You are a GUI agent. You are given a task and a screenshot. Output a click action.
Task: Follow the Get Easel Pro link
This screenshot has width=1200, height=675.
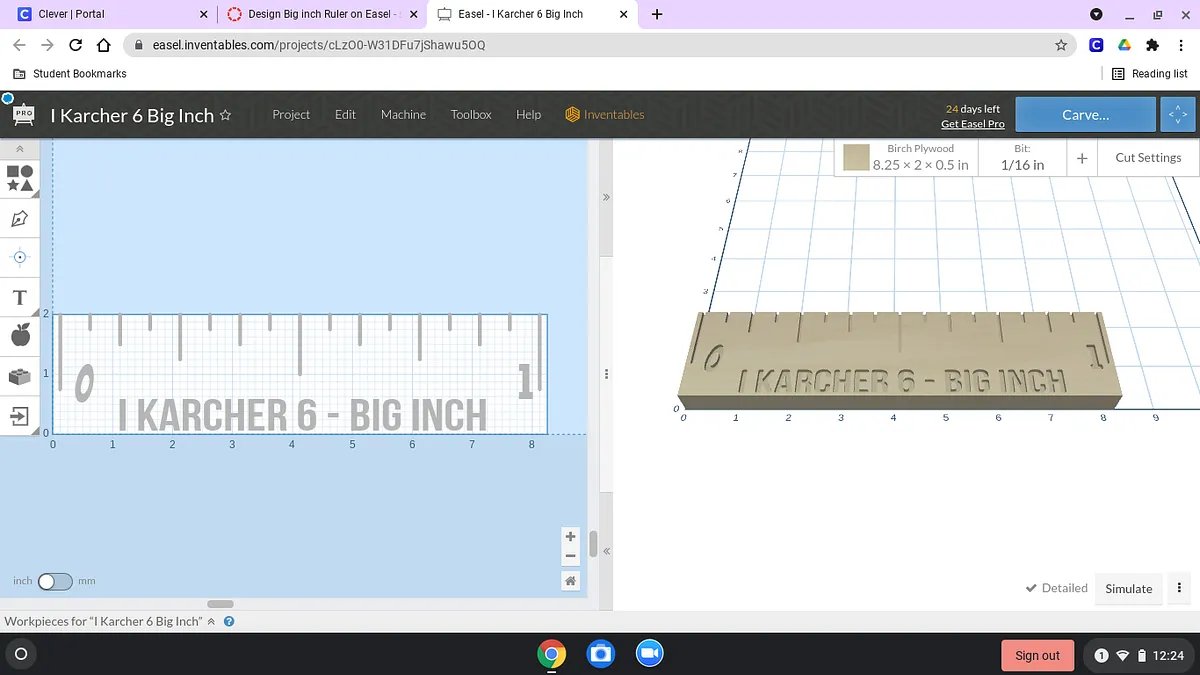pos(972,124)
